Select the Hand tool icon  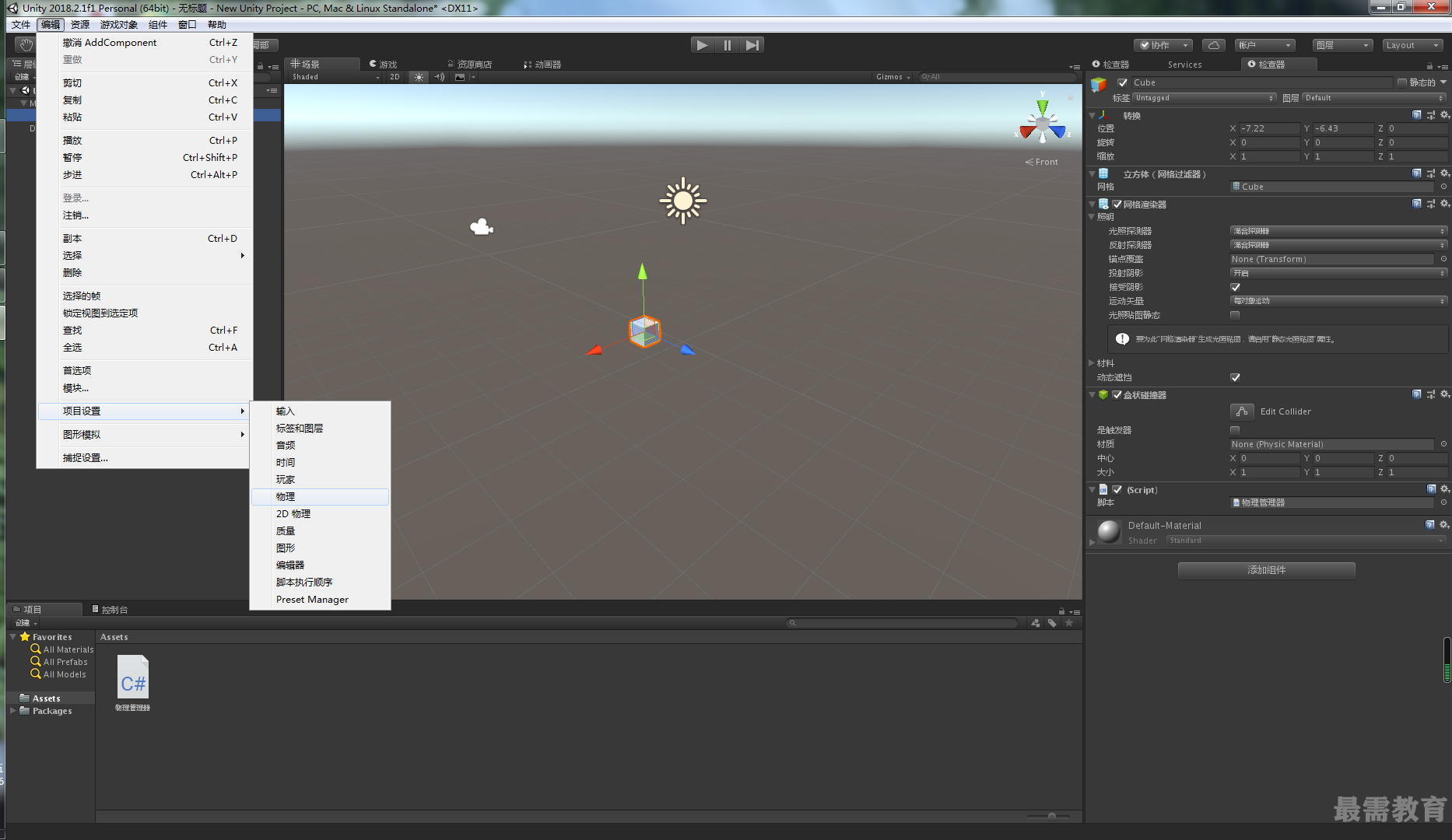pyautogui.click(x=26, y=45)
